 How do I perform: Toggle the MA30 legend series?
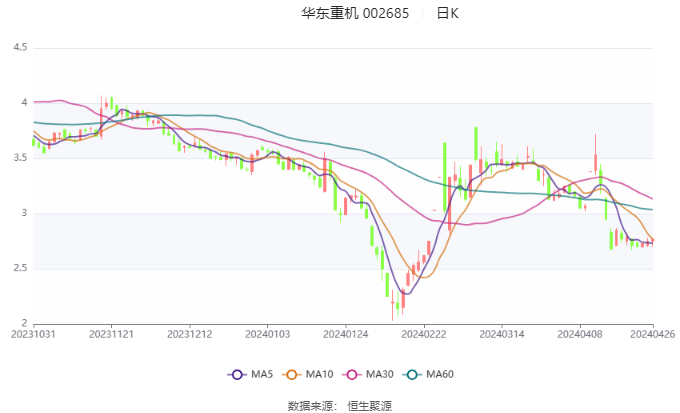(x=368, y=374)
